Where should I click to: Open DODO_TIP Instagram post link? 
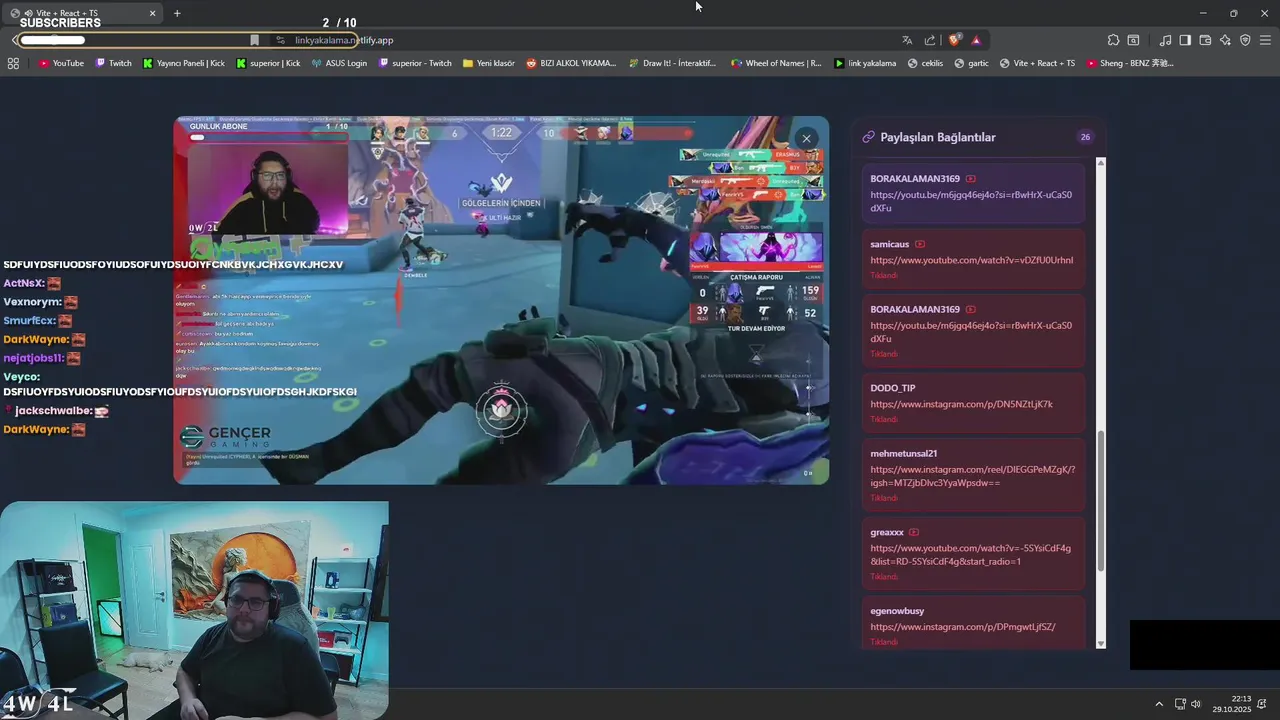pos(961,404)
